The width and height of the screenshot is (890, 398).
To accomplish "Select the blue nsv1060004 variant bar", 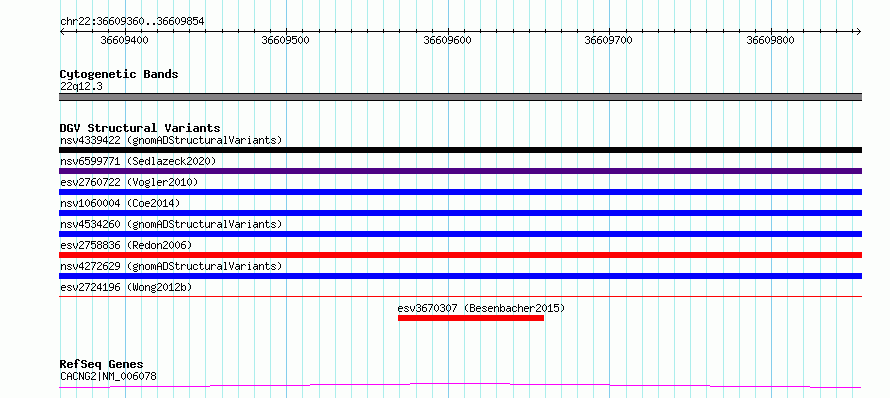I will [x=460, y=213].
